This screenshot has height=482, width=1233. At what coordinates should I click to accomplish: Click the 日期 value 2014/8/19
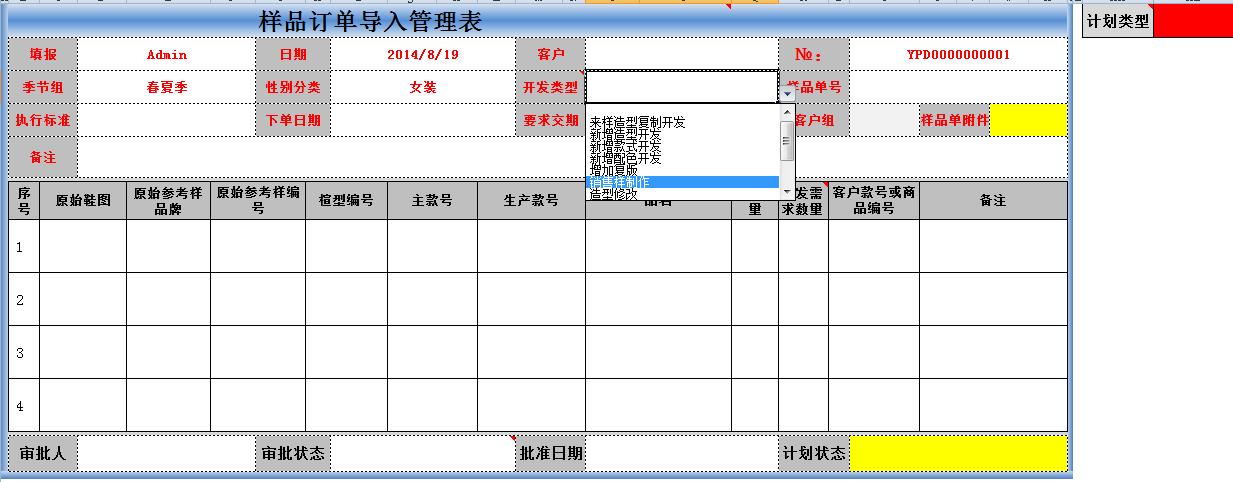(x=422, y=54)
